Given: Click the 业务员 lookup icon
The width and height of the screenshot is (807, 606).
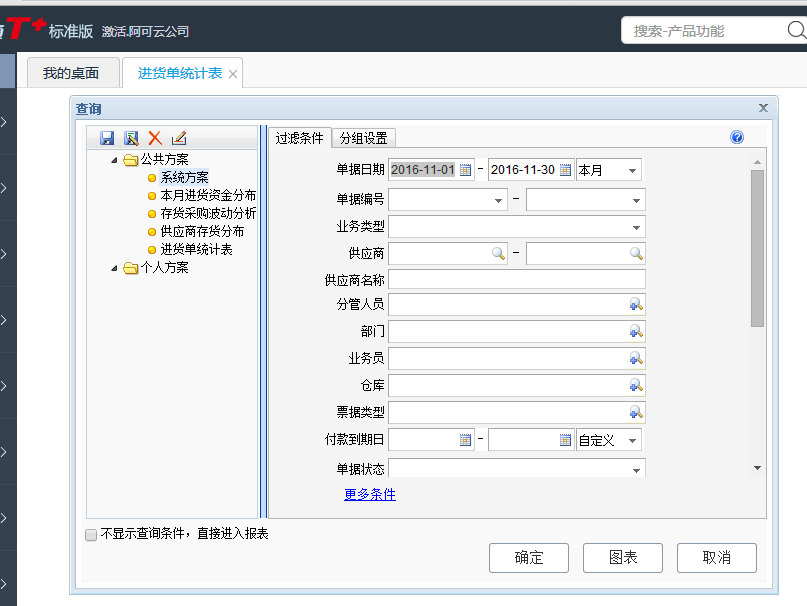Looking at the screenshot, I should (636, 358).
